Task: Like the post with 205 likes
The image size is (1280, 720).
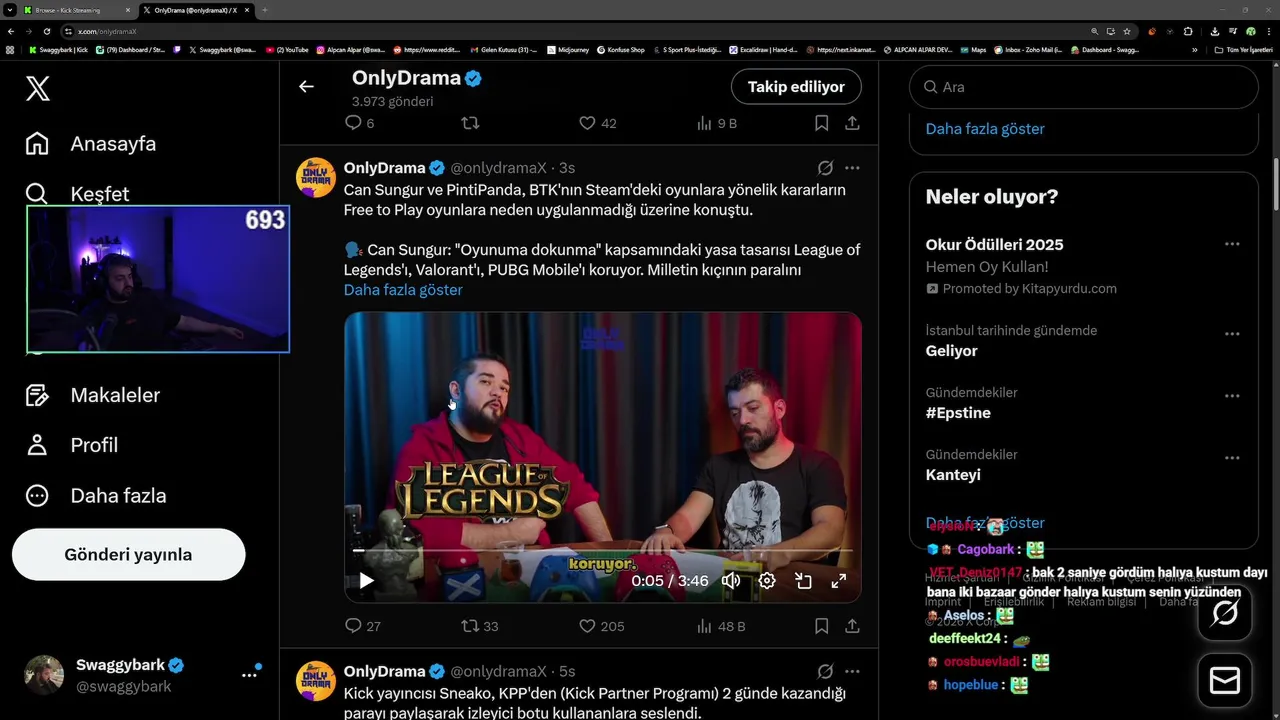Action: (602, 626)
